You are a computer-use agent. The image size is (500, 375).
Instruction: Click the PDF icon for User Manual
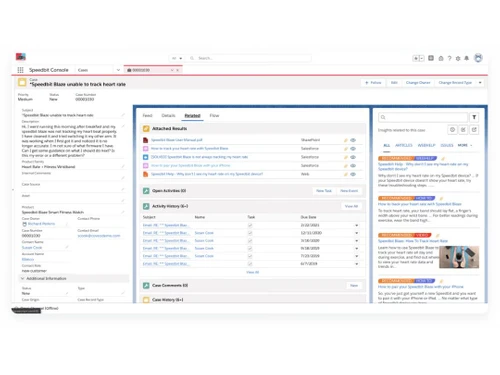coord(145,140)
